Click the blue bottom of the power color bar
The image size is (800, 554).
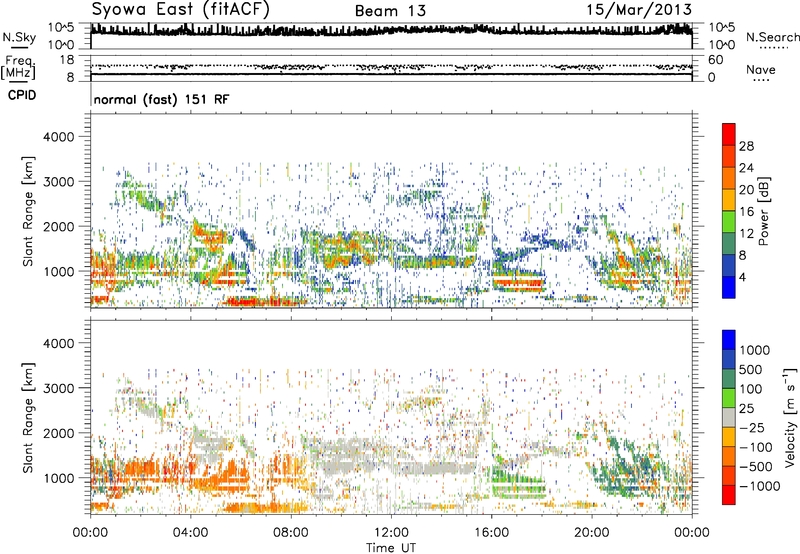tap(729, 287)
